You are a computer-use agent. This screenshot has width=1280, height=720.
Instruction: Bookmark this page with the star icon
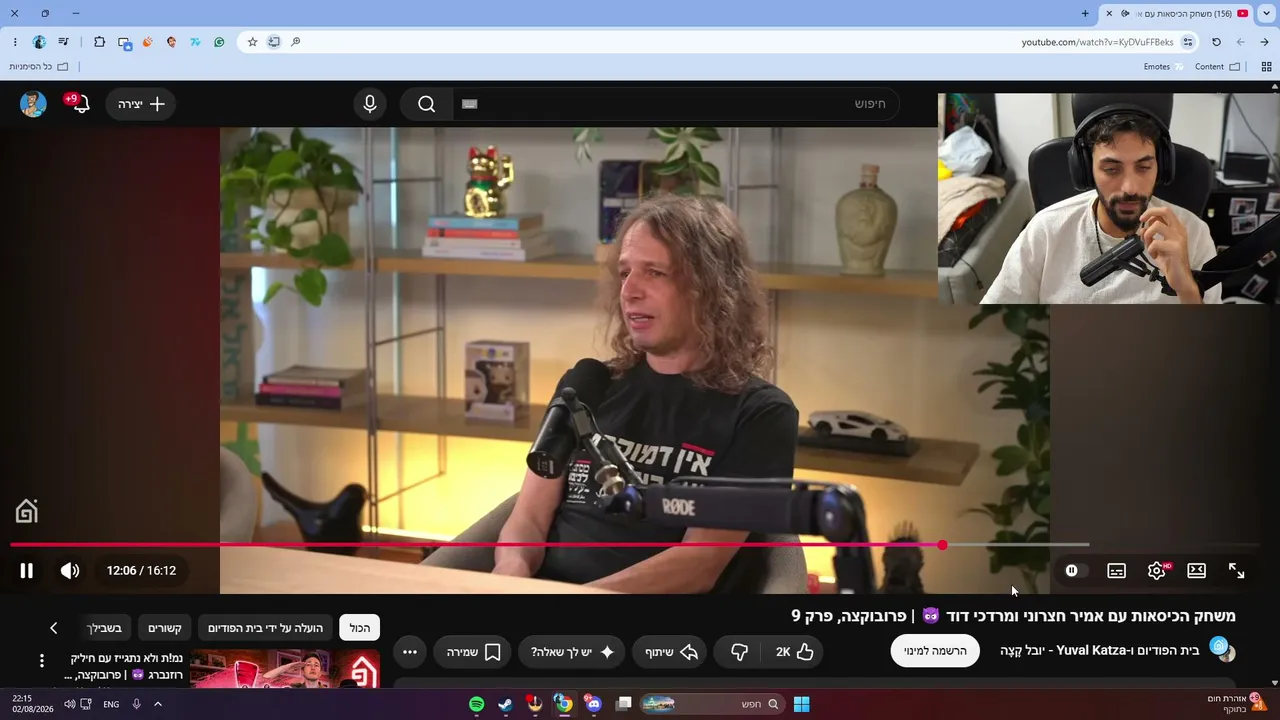tap(252, 42)
